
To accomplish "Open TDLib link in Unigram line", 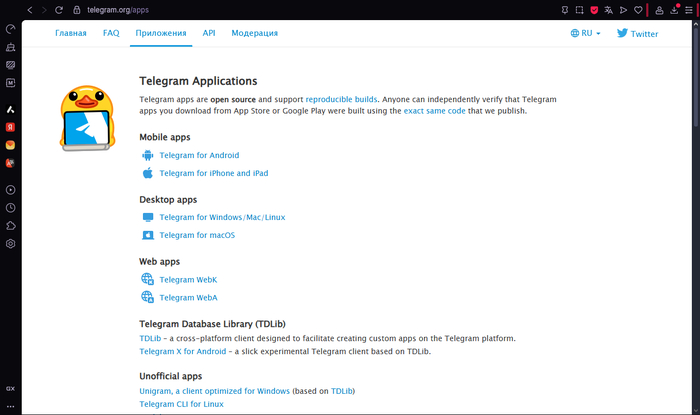I will (342, 391).
